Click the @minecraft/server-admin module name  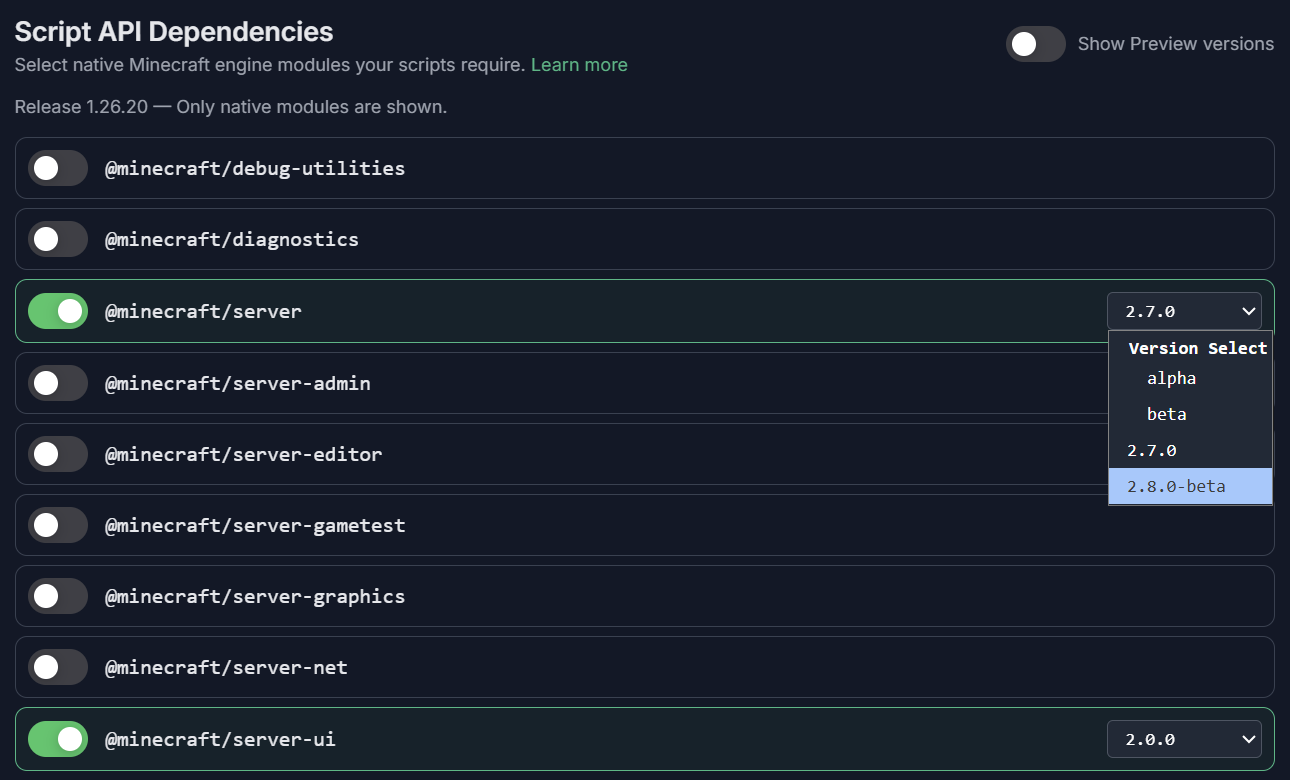[x=238, y=383]
